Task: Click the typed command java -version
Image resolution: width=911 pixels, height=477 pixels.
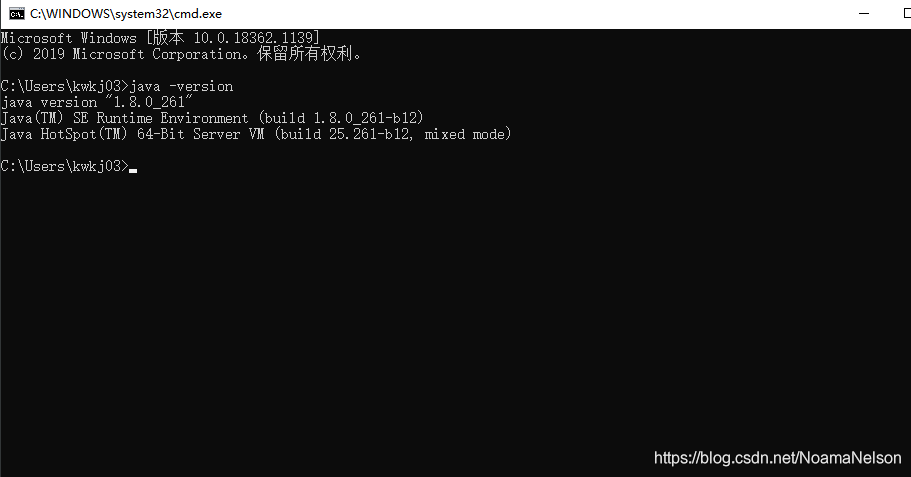Action: 181,87
